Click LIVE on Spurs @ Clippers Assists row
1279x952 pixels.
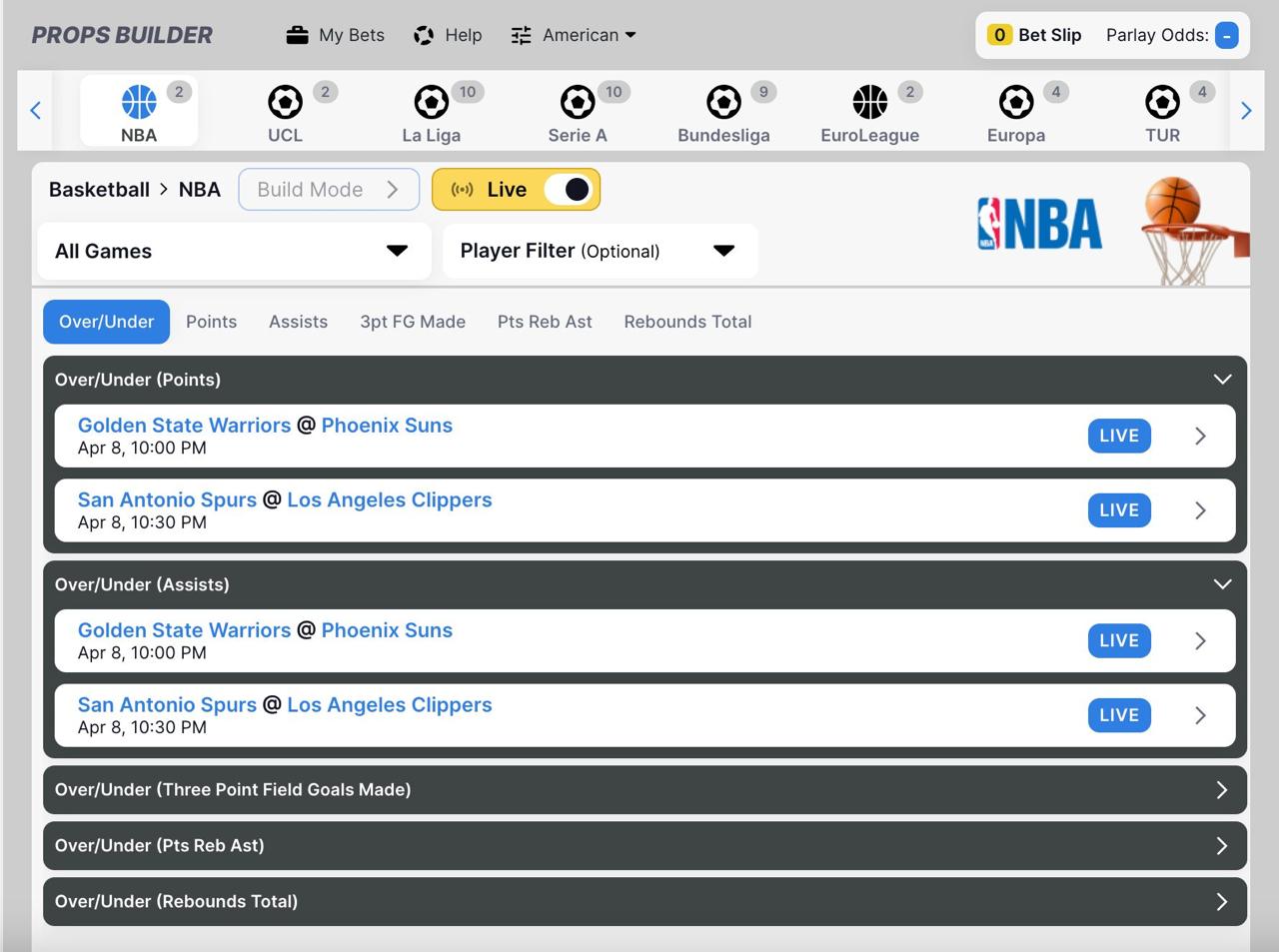pyautogui.click(x=1119, y=715)
